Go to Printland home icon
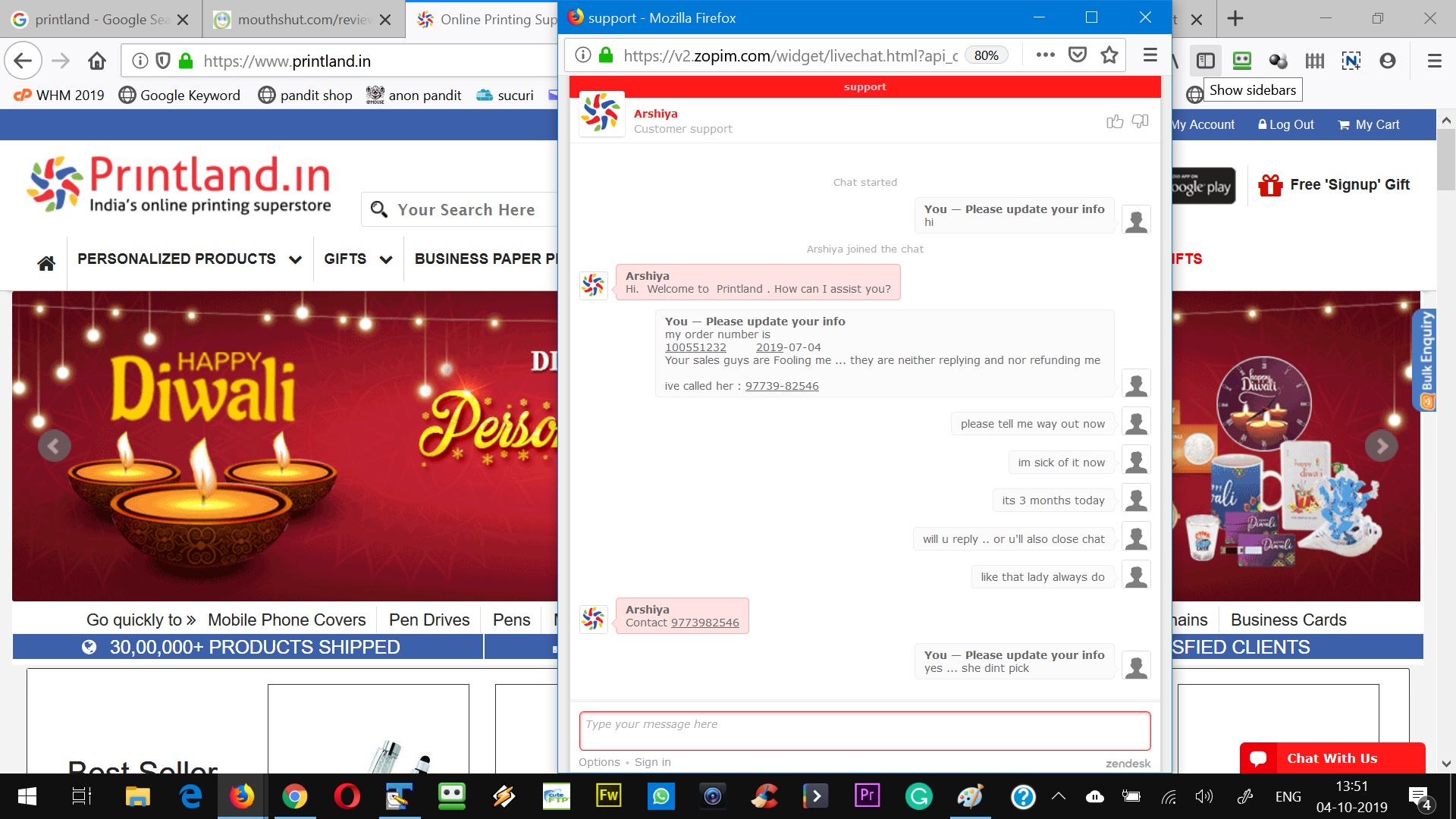 [x=46, y=262]
